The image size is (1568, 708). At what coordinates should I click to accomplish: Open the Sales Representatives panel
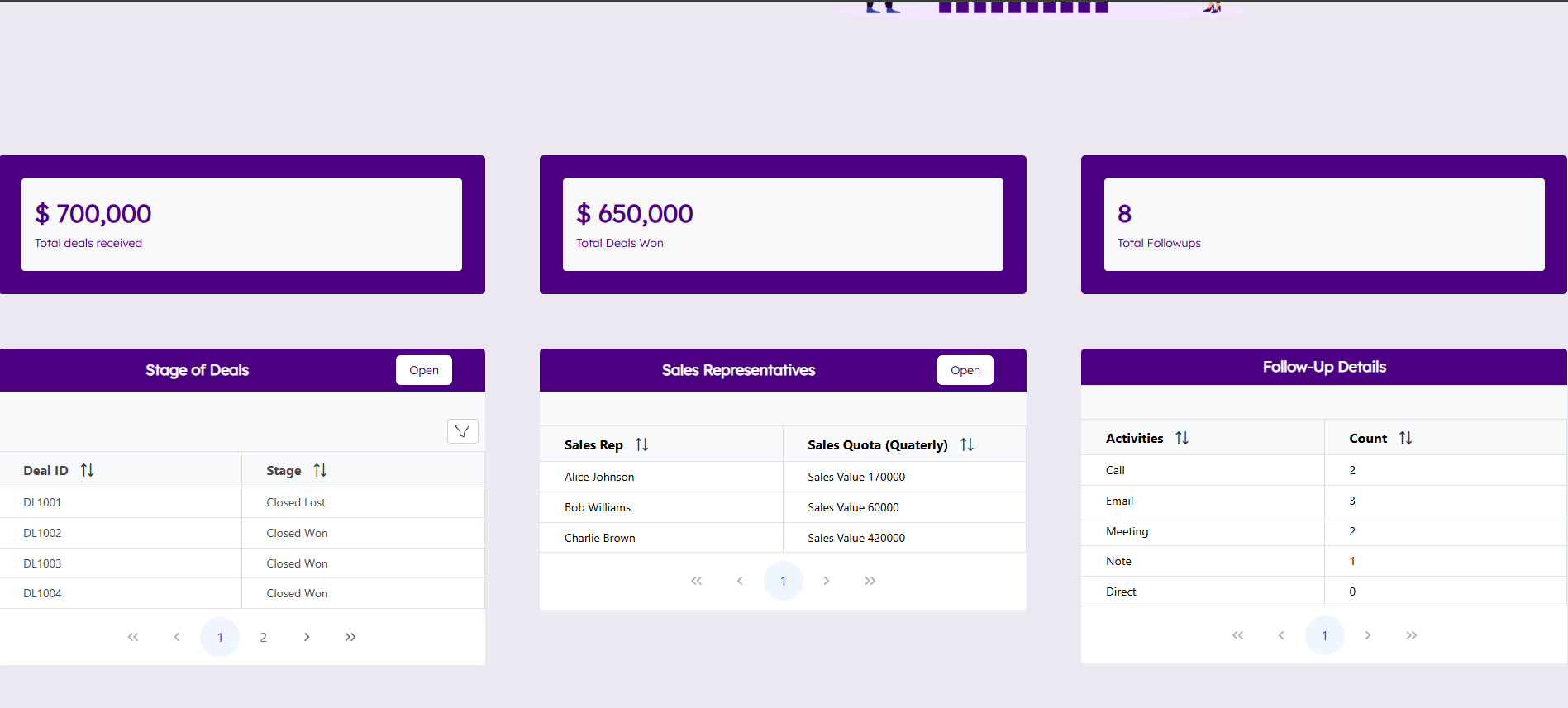pyautogui.click(x=965, y=370)
